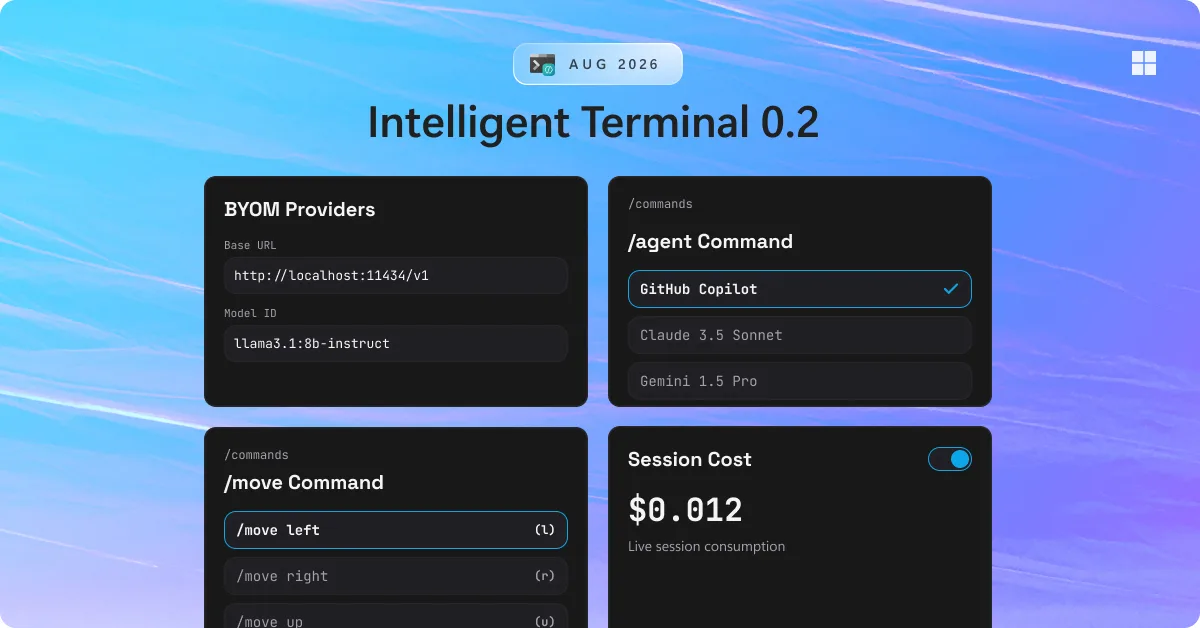Select the /move left command
This screenshot has width=1200, height=628.
tap(396, 530)
